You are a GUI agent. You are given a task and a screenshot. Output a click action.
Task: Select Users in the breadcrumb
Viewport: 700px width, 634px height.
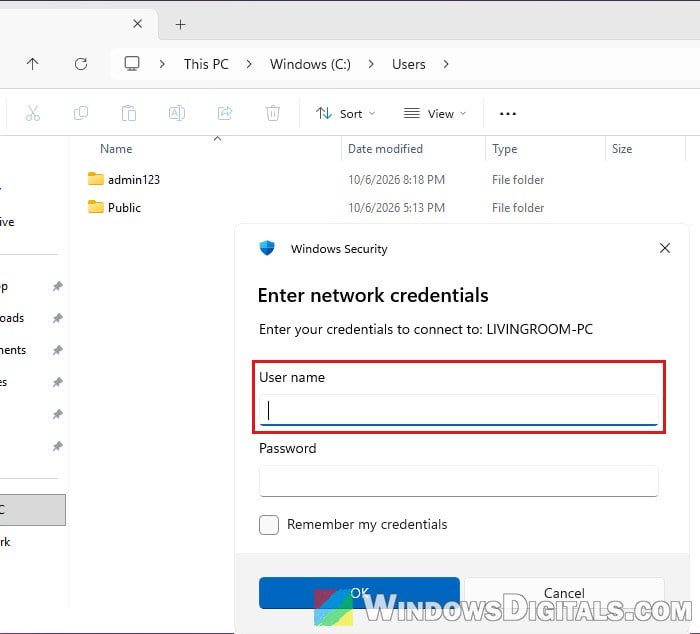tap(408, 64)
